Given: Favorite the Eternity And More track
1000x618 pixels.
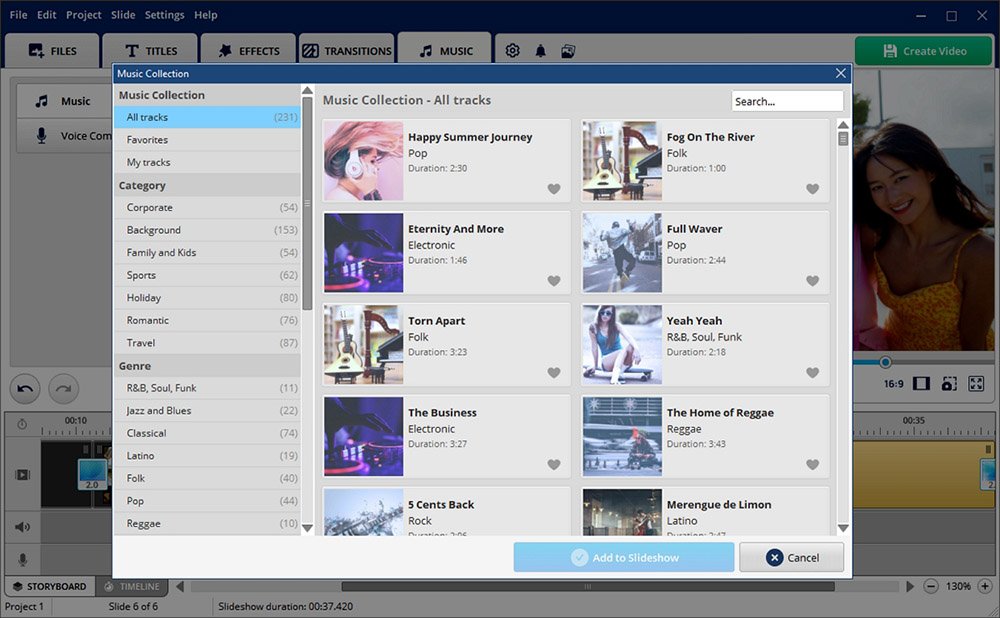Looking at the screenshot, I should [x=554, y=281].
